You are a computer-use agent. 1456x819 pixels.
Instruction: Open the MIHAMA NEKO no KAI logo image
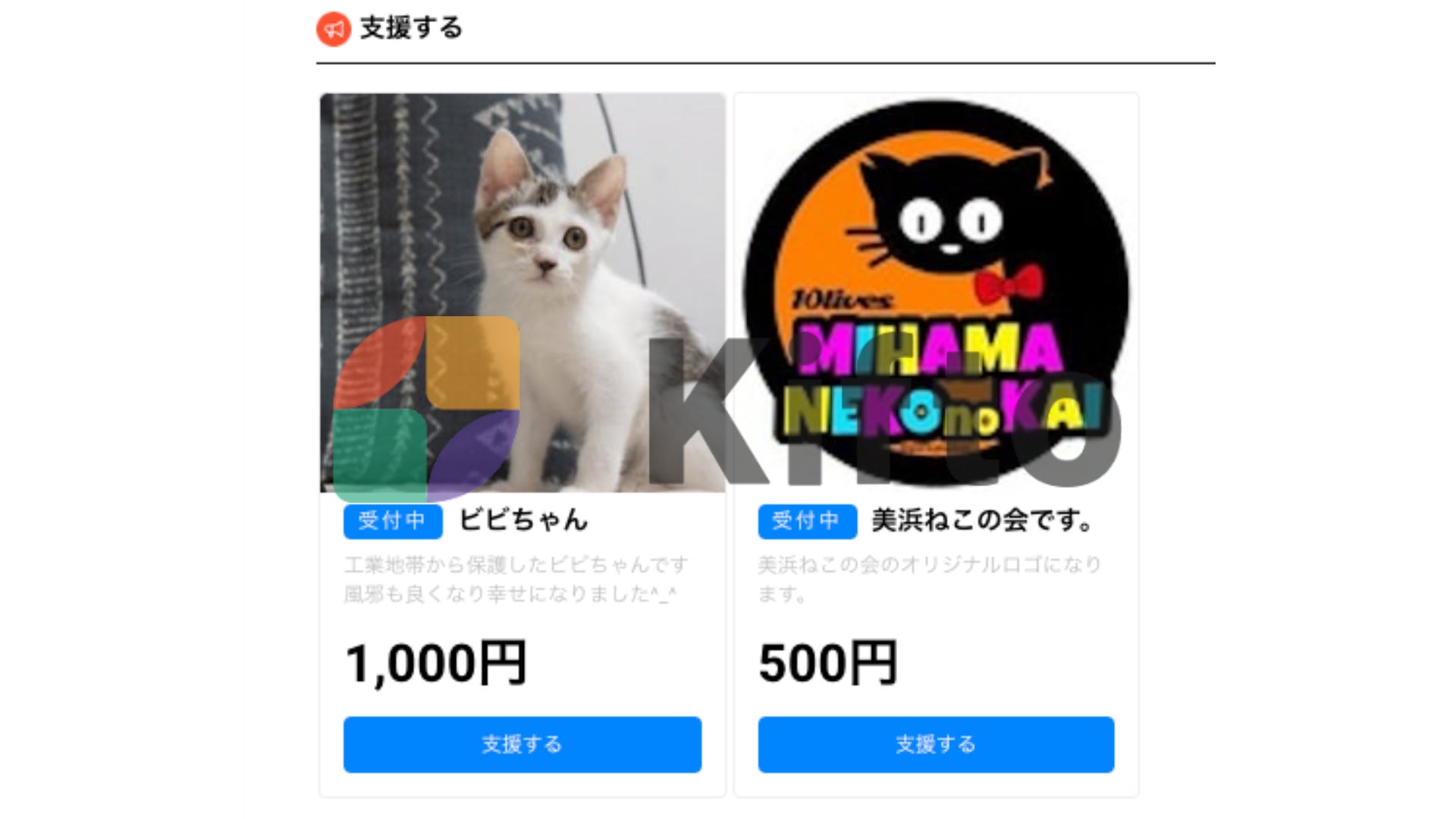click(936, 293)
